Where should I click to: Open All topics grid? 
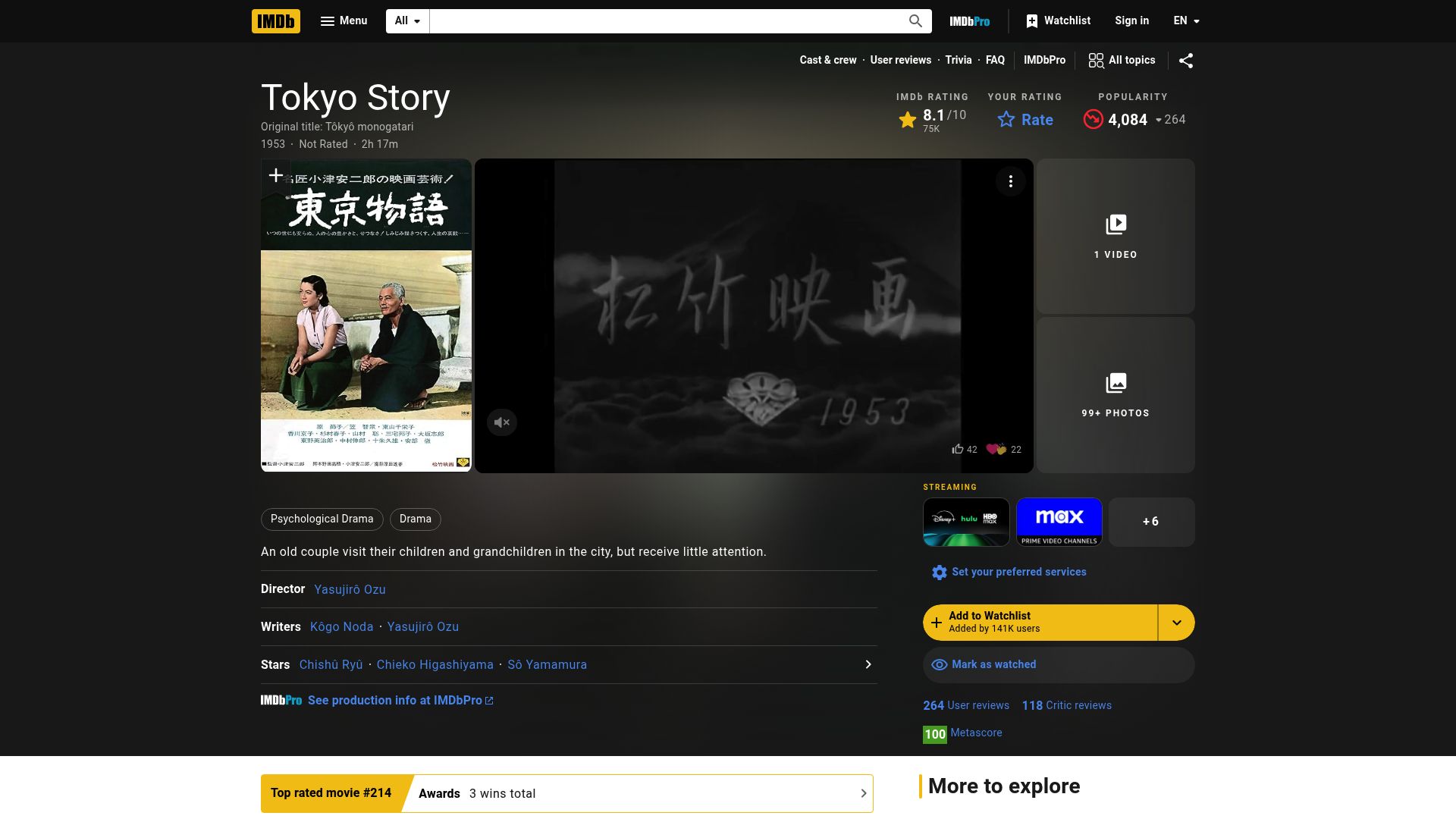(x=1122, y=60)
